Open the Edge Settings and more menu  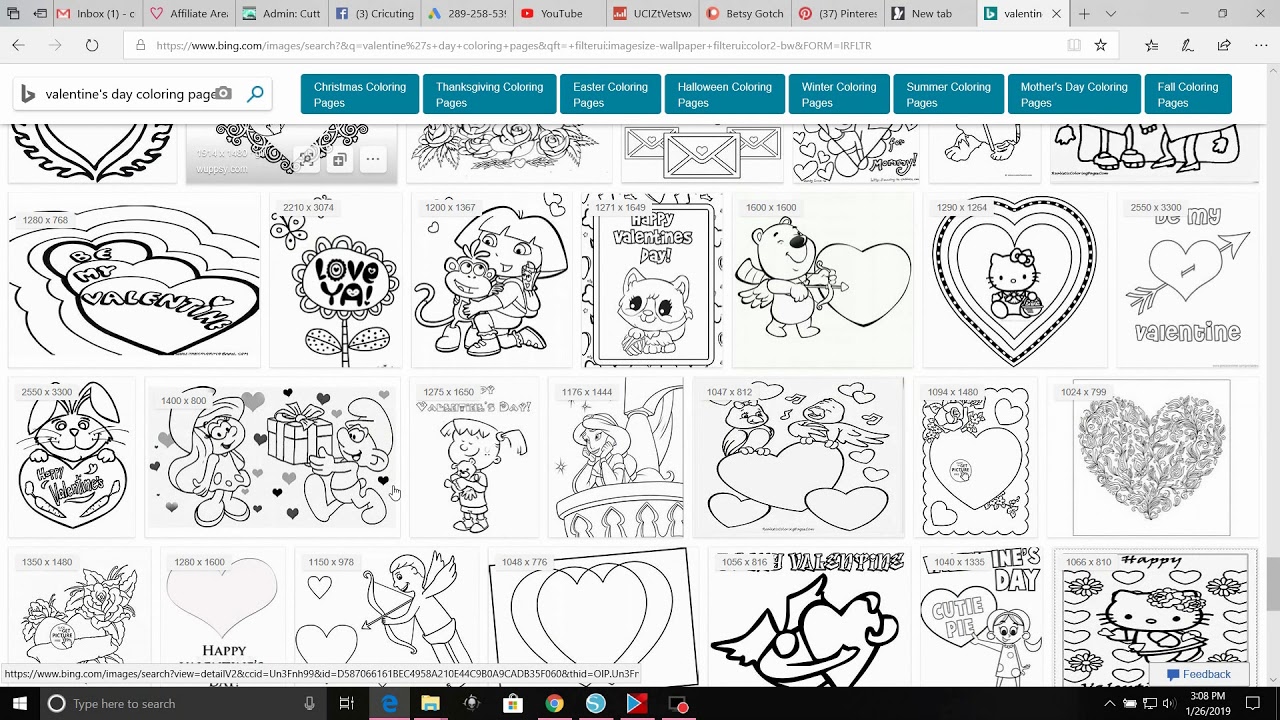tap(1260, 45)
